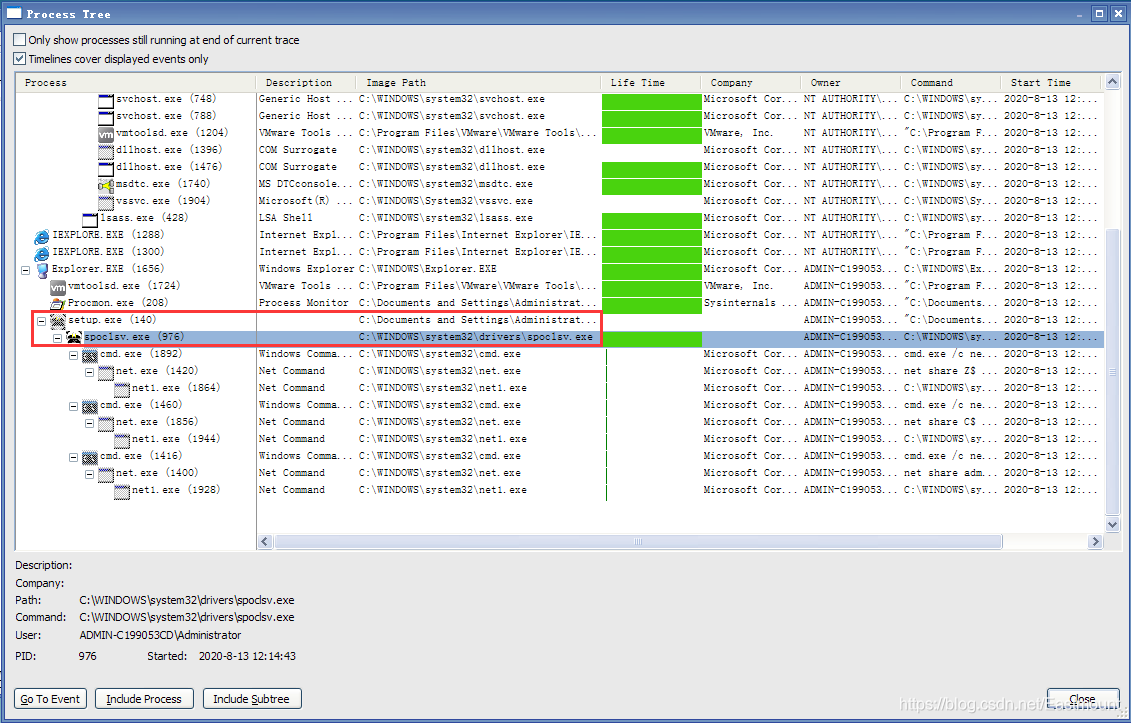Select the 'Process Monitor' description cell

304,303
